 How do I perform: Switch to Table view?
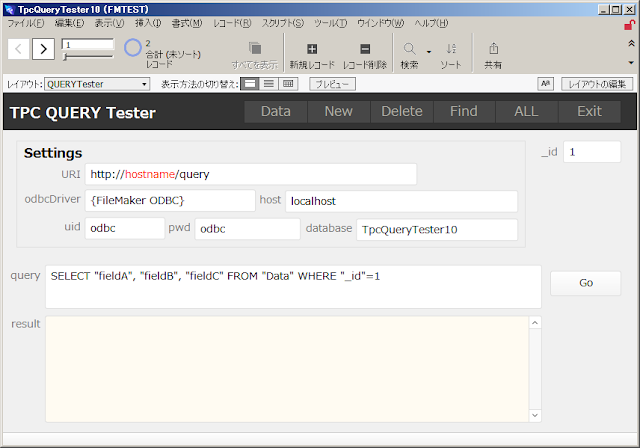tap(288, 84)
